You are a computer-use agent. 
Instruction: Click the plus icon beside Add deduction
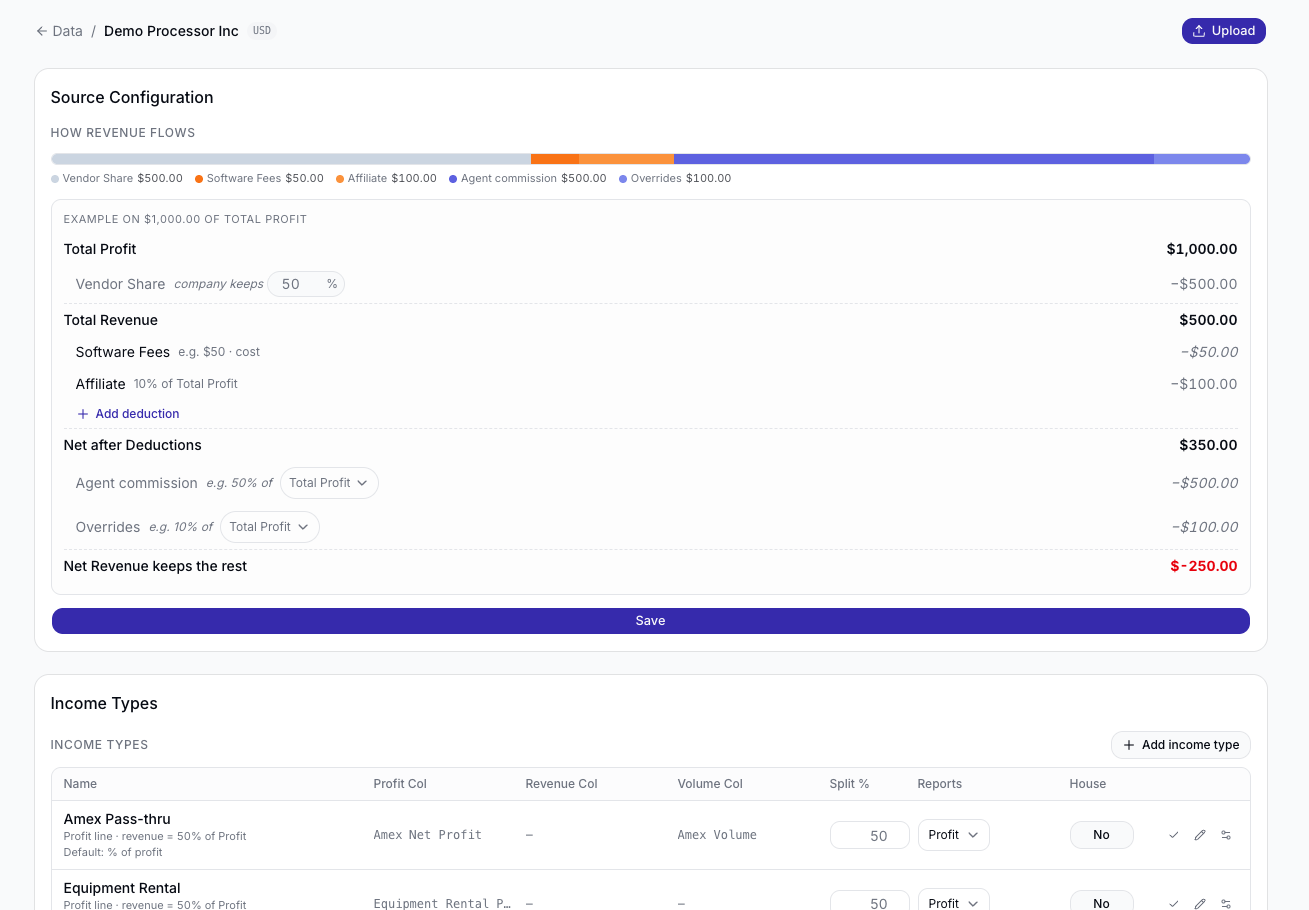click(x=83, y=414)
